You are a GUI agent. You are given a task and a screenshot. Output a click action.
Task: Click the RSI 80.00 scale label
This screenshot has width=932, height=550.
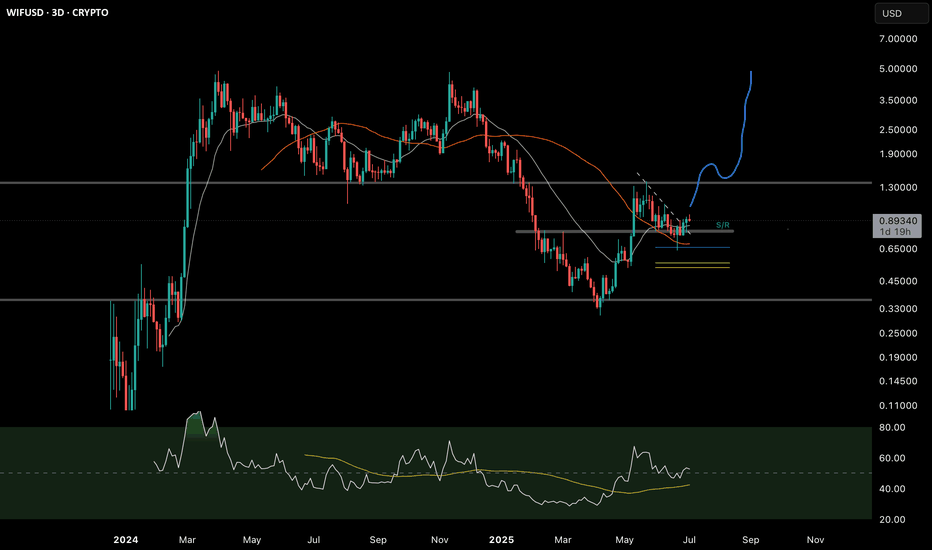point(892,428)
